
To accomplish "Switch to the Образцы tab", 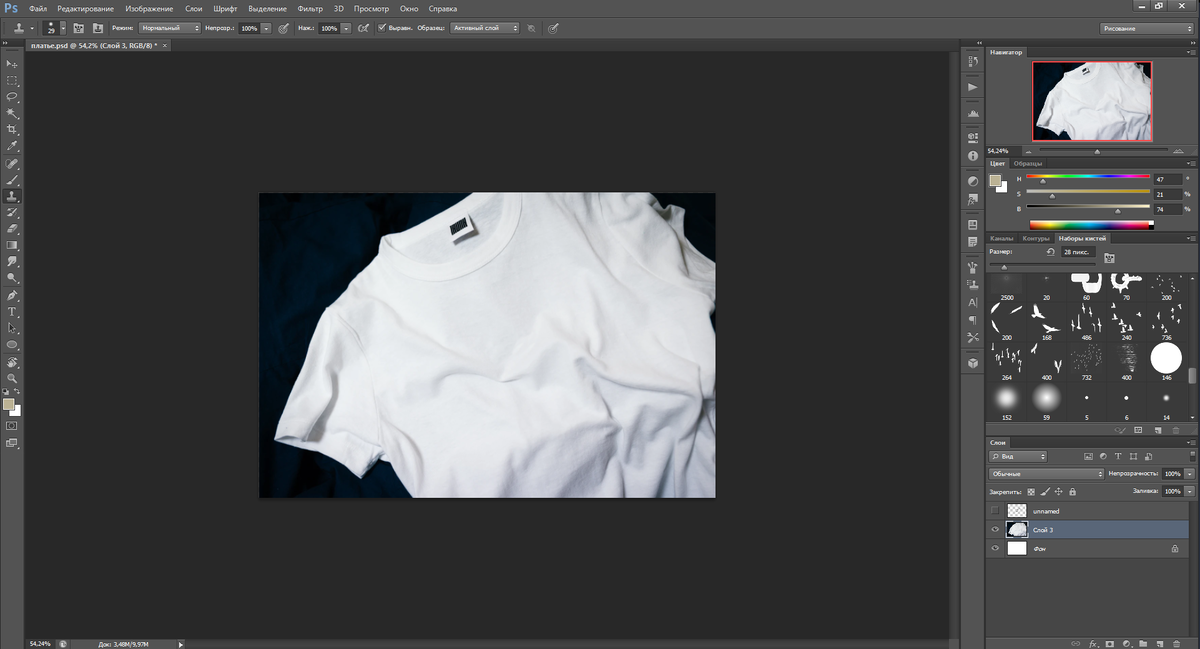I will (1027, 163).
